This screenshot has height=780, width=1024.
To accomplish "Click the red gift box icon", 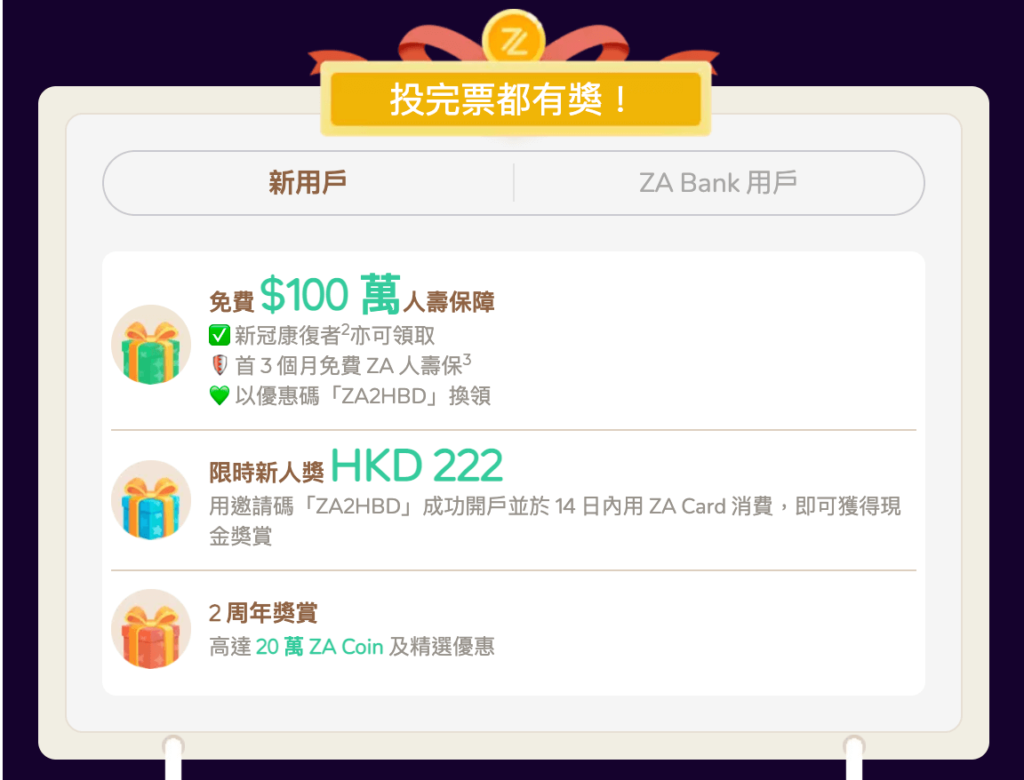I will (151, 629).
